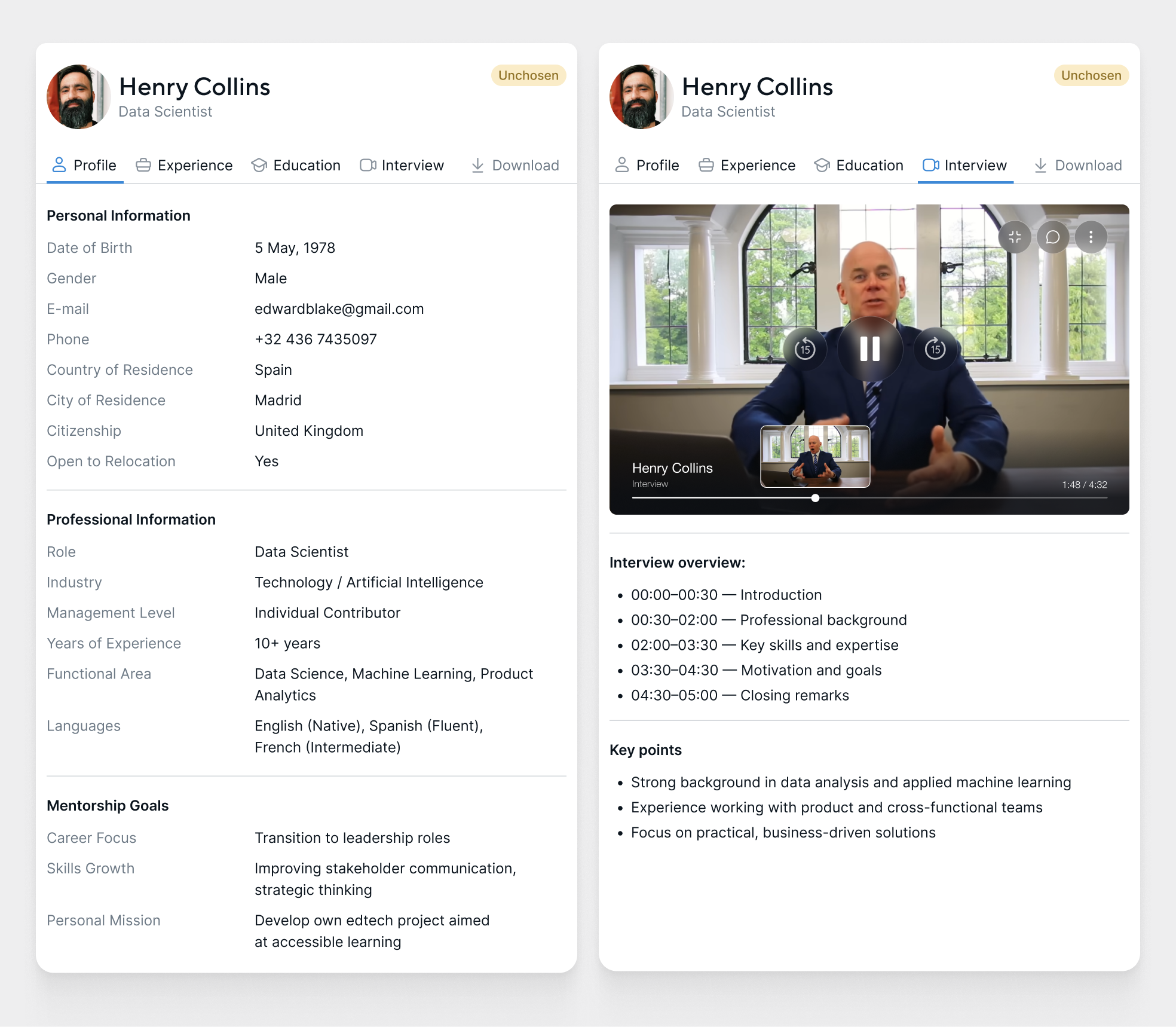Image resolution: width=1176 pixels, height=1027 pixels.
Task: Switch to Profile tab in right card
Action: (x=647, y=165)
